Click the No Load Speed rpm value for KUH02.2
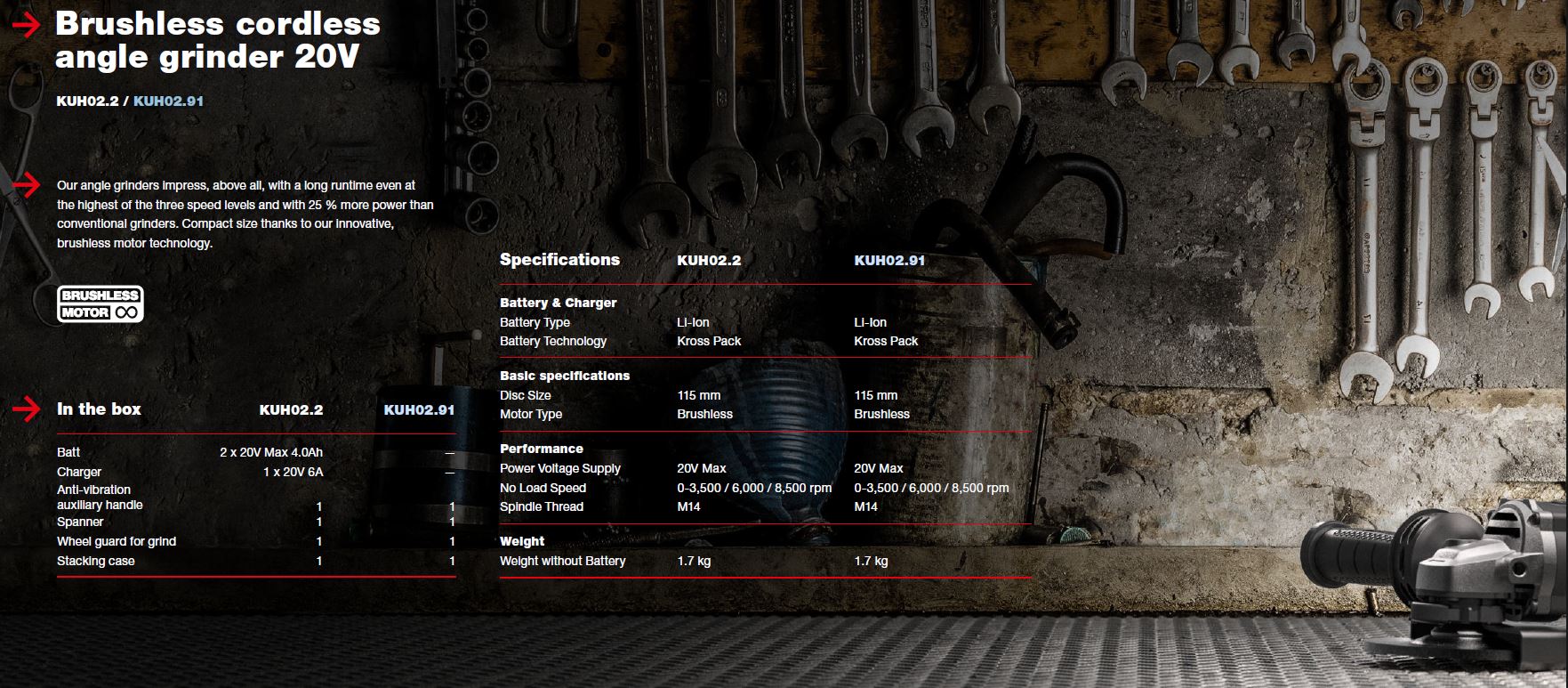The height and width of the screenshot is (688, 1568). coord(754,488)
